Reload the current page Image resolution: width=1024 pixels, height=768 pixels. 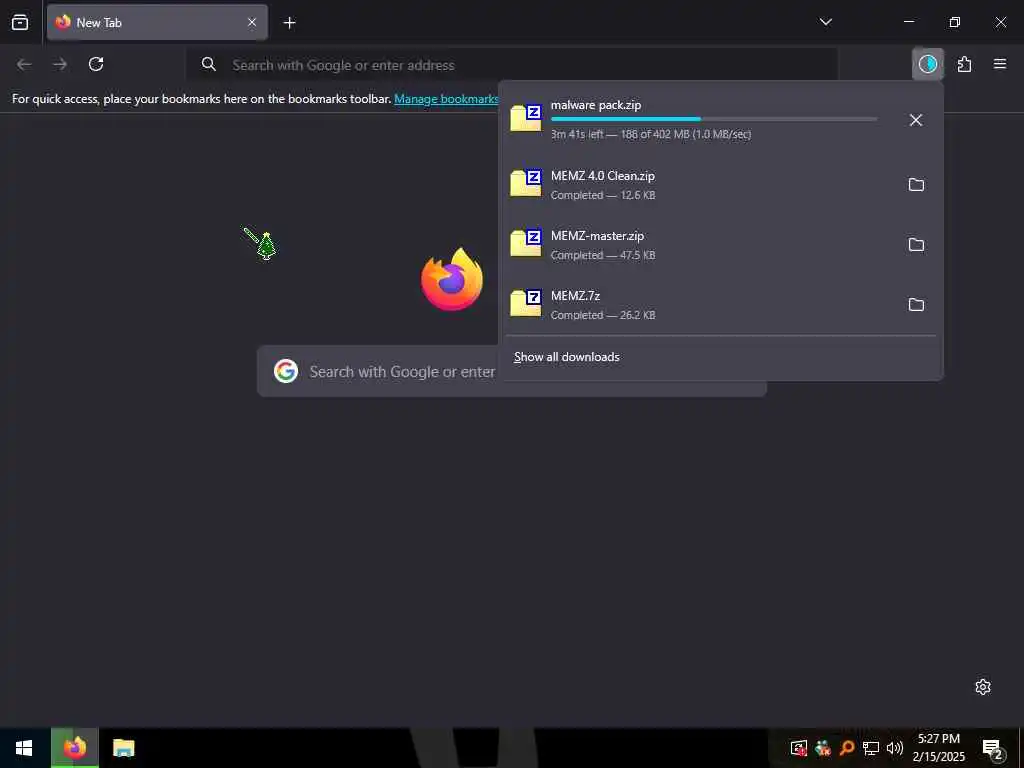[96, 64]
